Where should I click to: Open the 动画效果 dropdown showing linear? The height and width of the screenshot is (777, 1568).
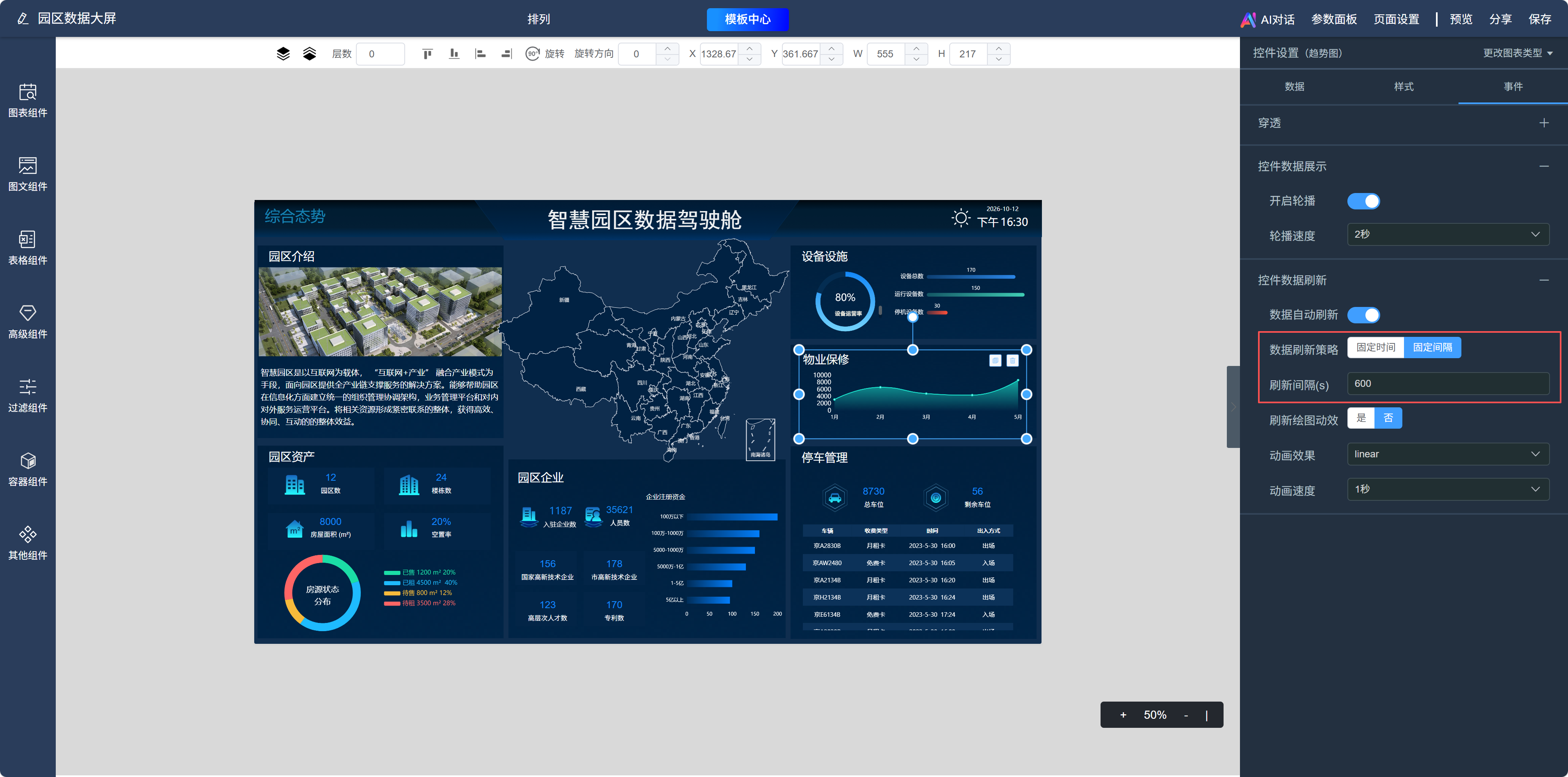click(1448, 454)
